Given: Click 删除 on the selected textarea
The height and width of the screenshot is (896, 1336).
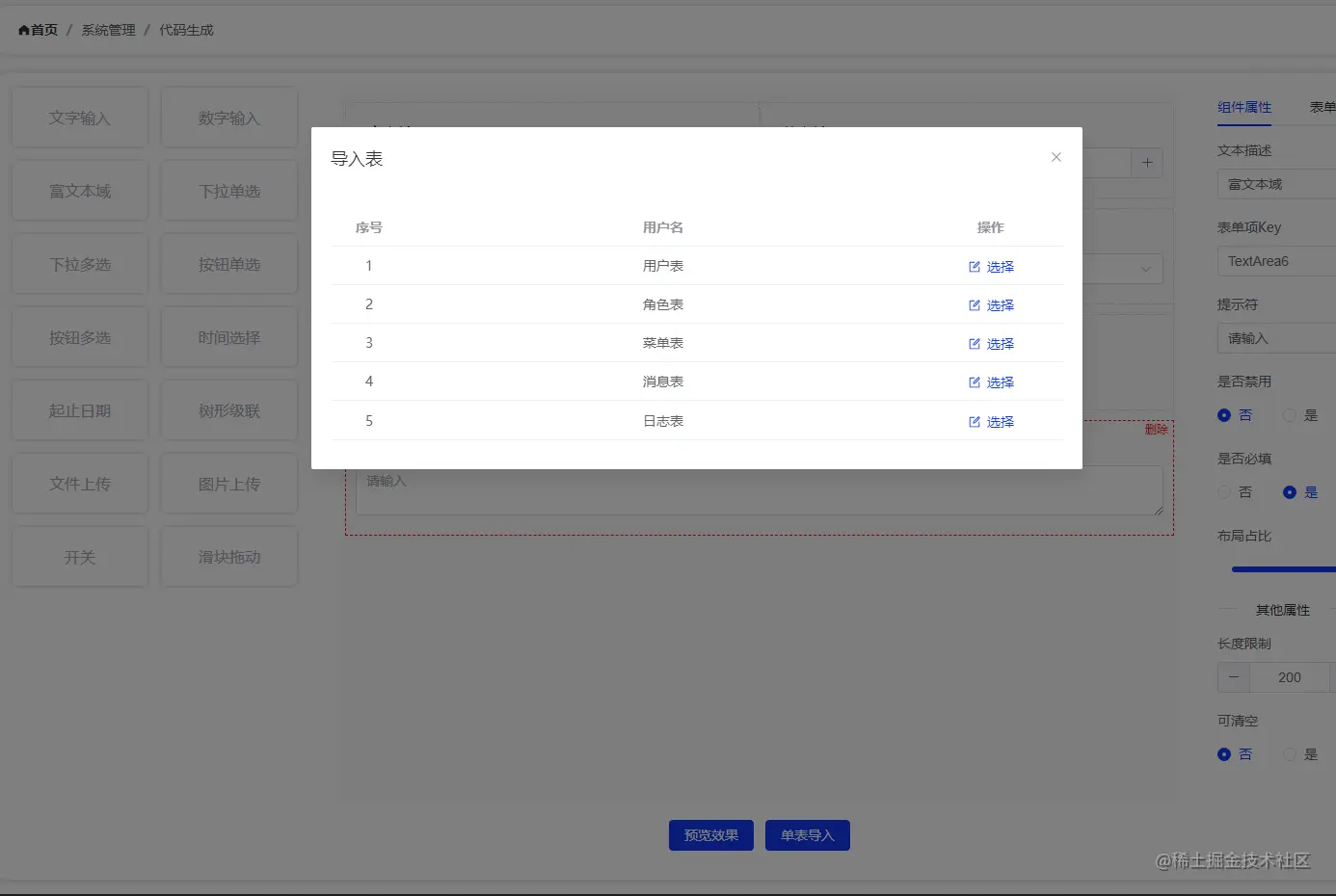Looking at the screenshot, I should (x=1157, y=429).
